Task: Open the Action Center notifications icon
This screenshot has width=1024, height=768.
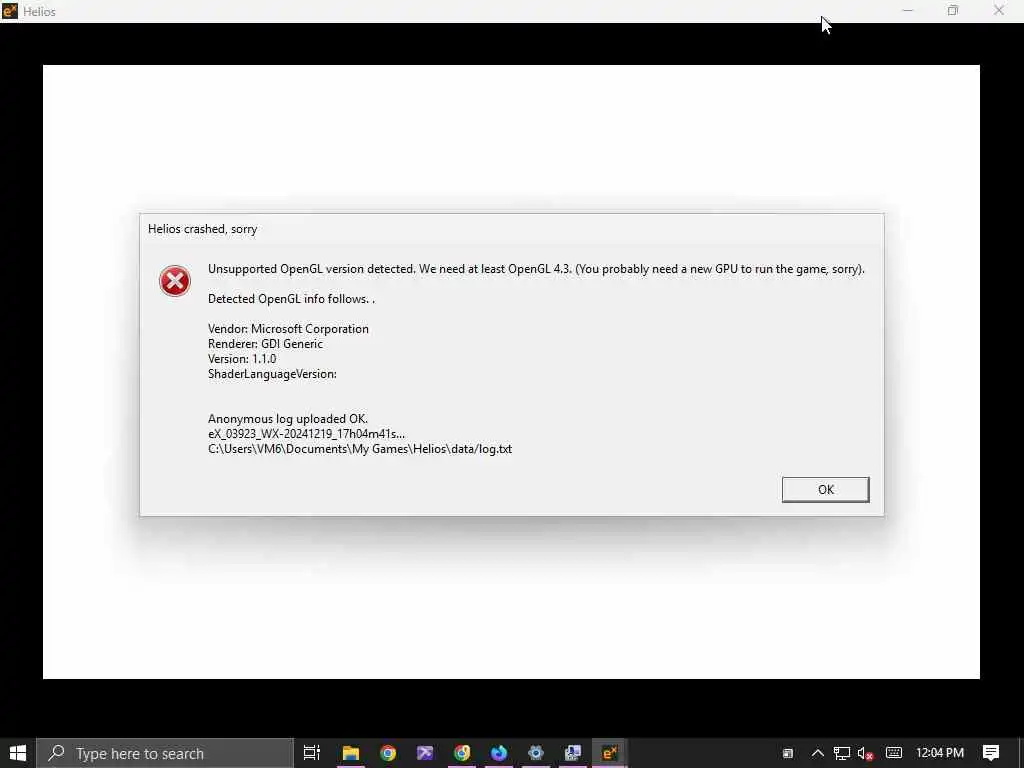Action: [x=991, y=753]
